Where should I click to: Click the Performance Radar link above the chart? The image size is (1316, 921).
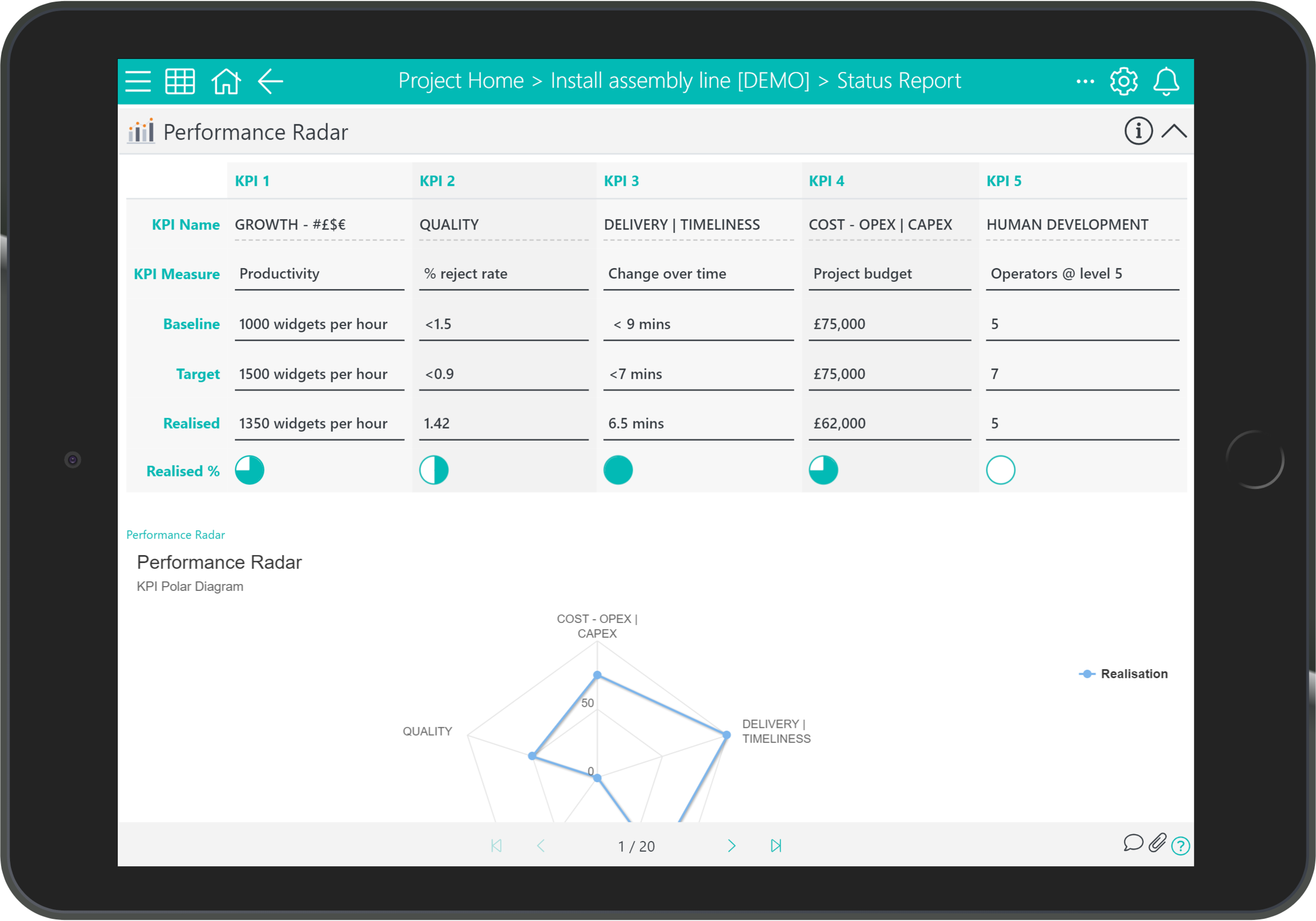[175, 534]
